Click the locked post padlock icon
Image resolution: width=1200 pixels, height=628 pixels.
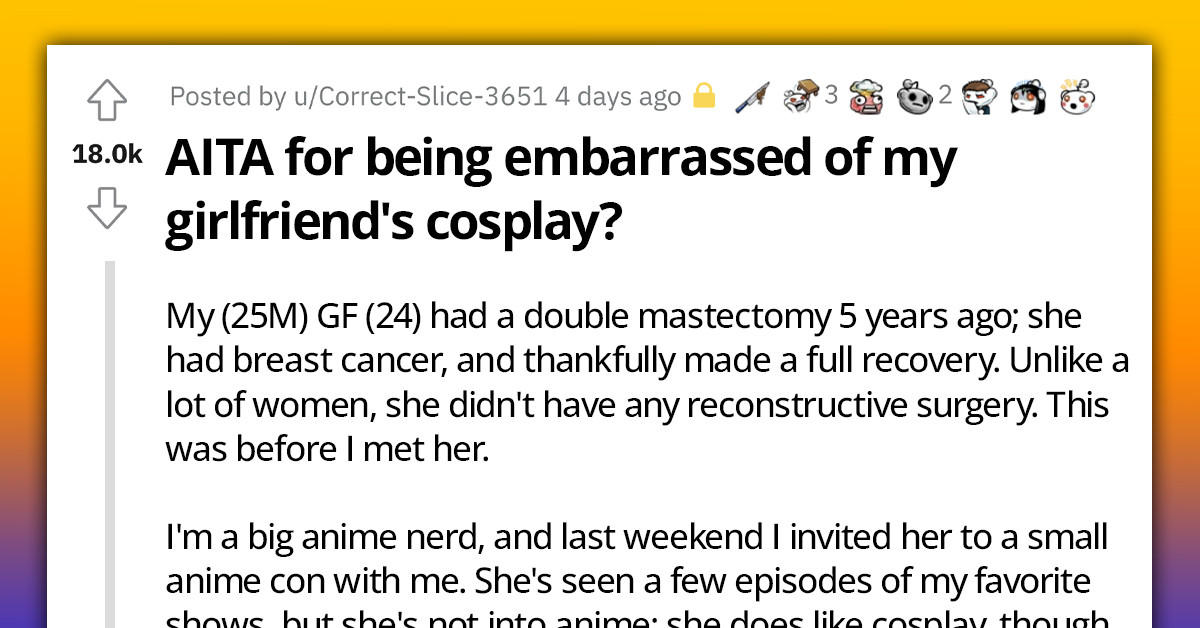click(x=705, y=96)
